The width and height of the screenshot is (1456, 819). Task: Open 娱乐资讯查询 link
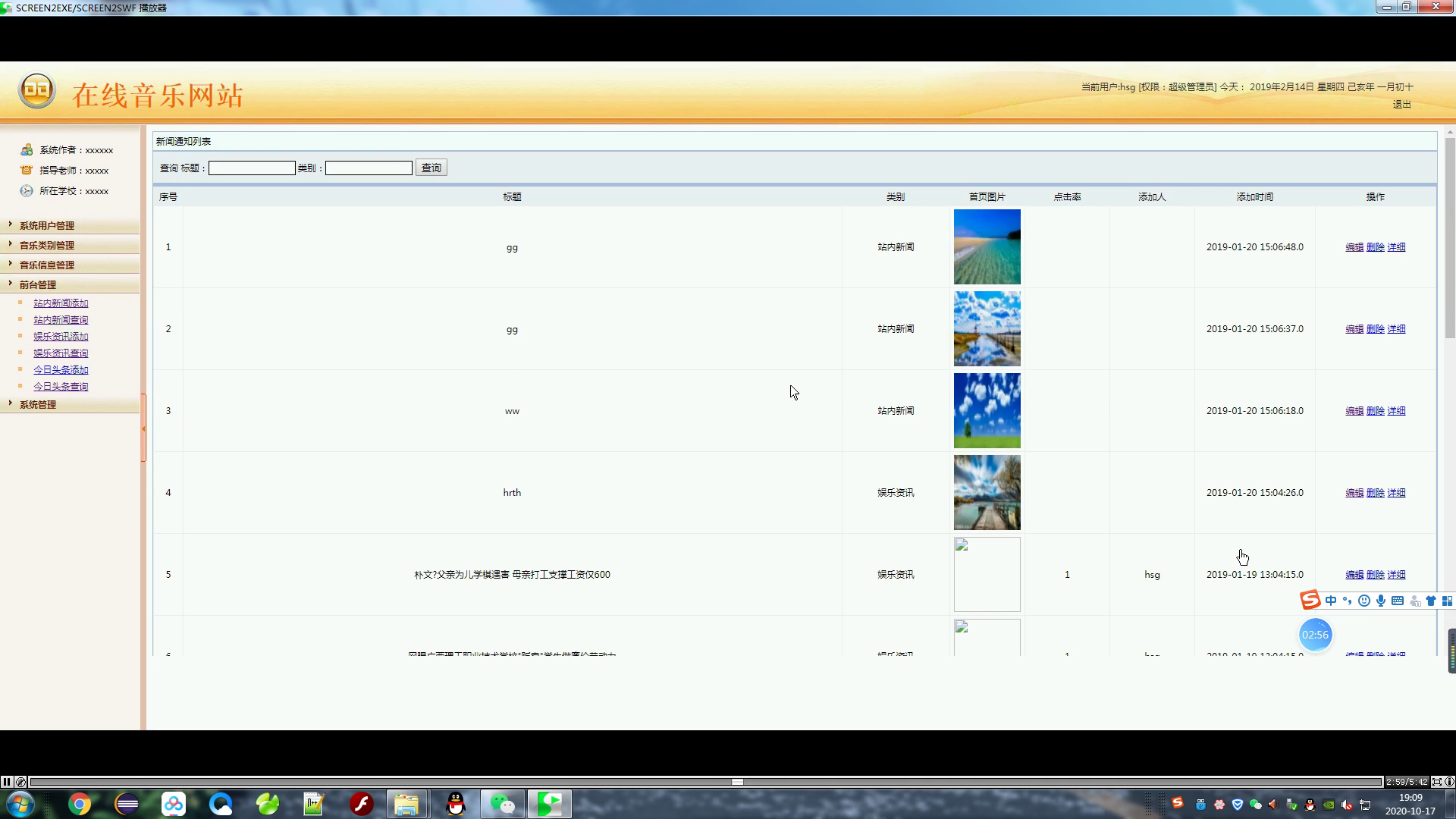tap(61, 353)
